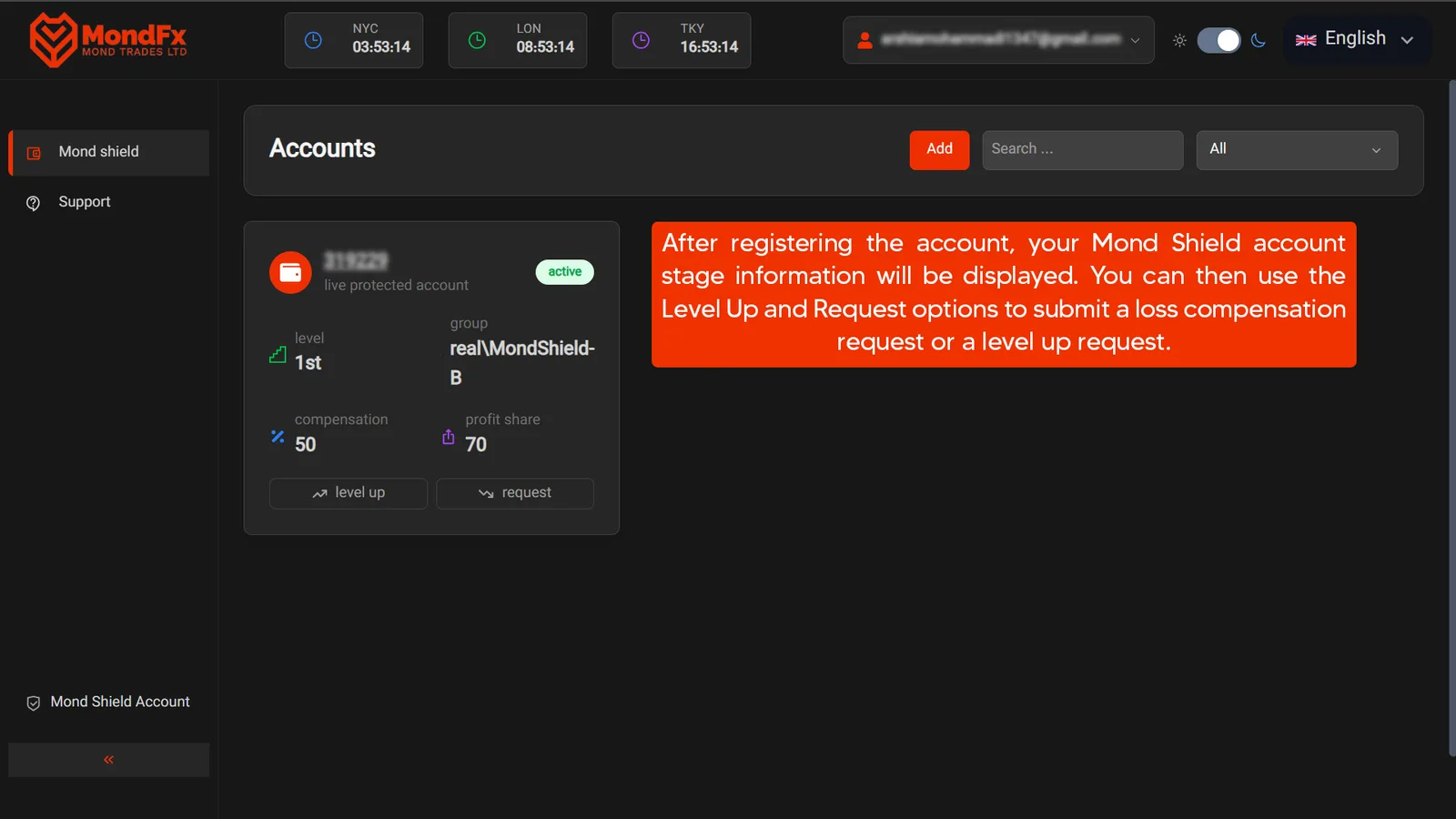
Task: Click the UK flag icon
Action: pos(1306,40)
